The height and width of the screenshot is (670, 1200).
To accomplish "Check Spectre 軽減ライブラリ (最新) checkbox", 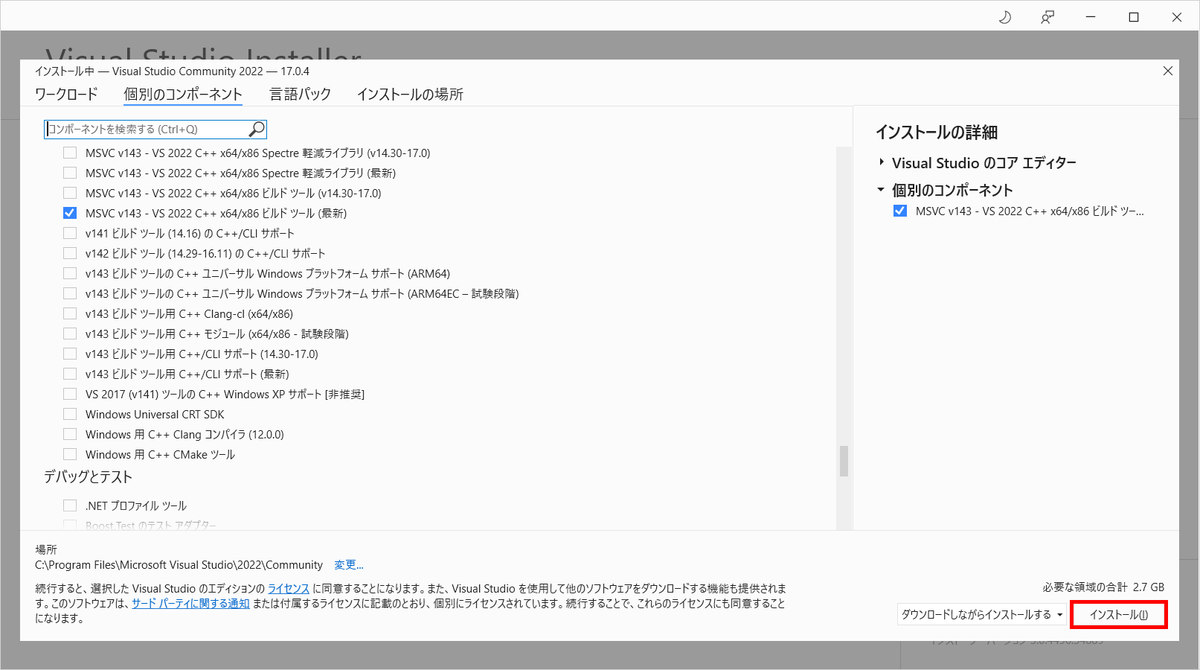I will (x=70, y=173).
